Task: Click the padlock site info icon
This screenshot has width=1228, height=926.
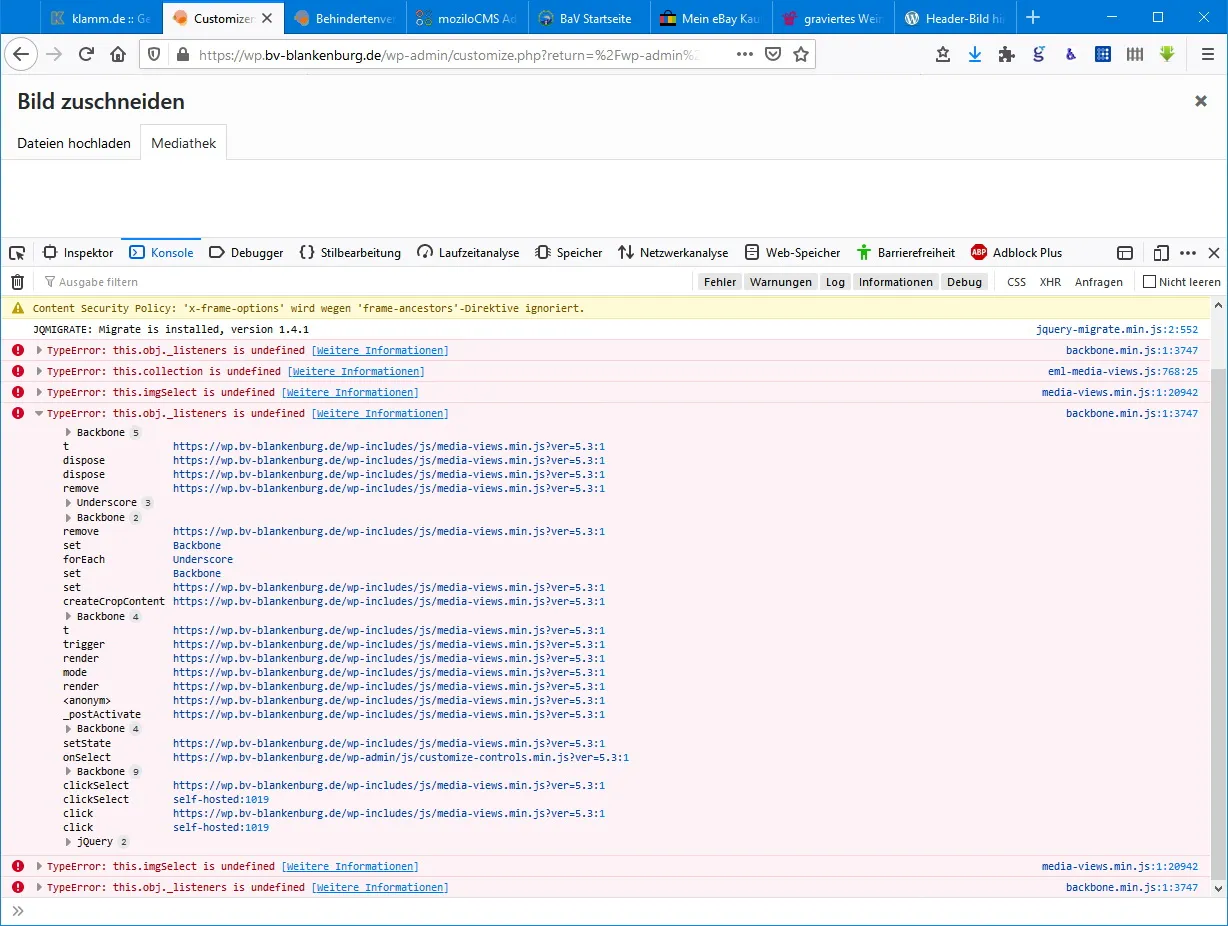Action: 182,55
